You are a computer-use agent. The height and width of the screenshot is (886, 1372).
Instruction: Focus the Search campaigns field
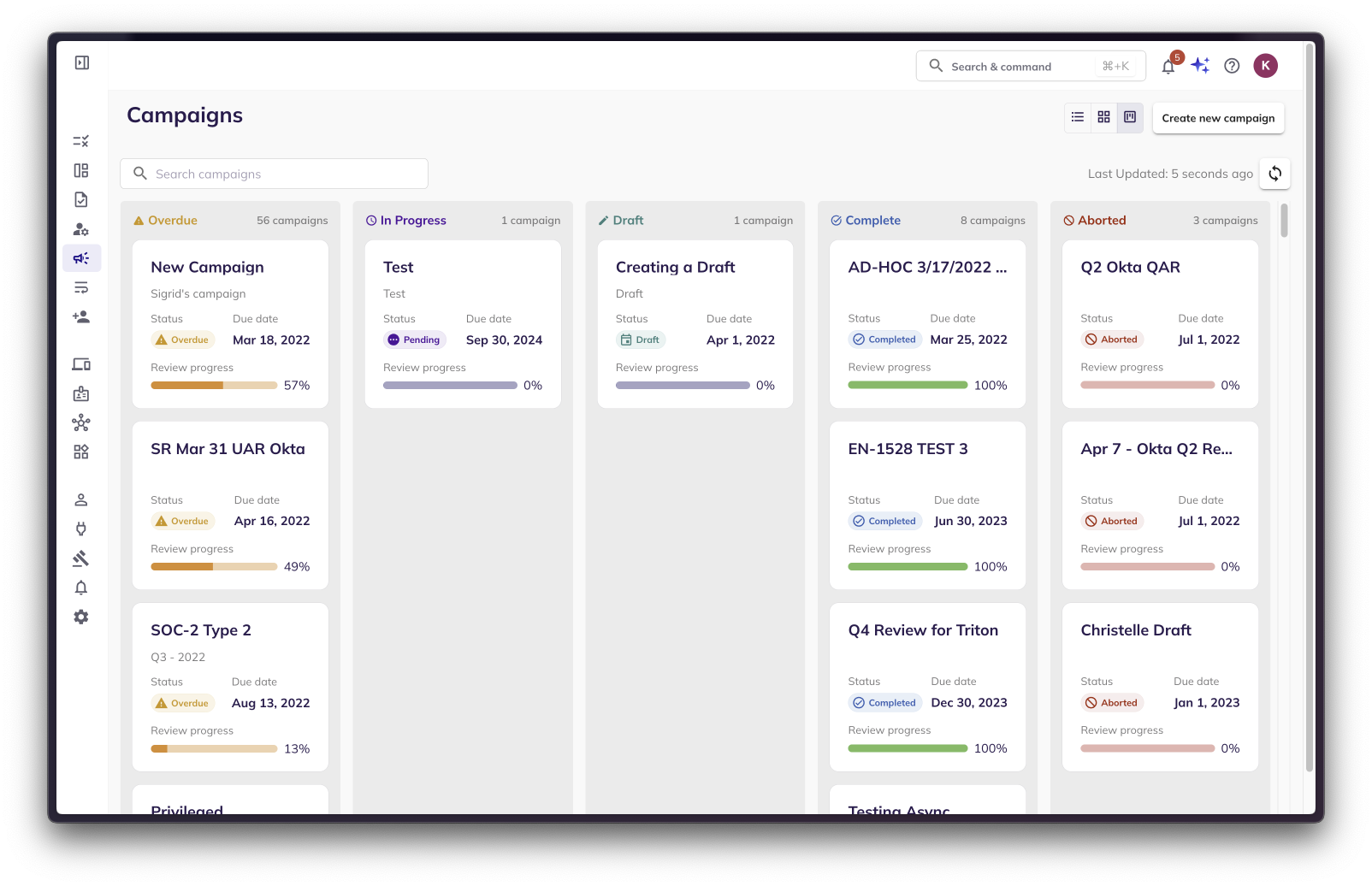tap(274, 174)
